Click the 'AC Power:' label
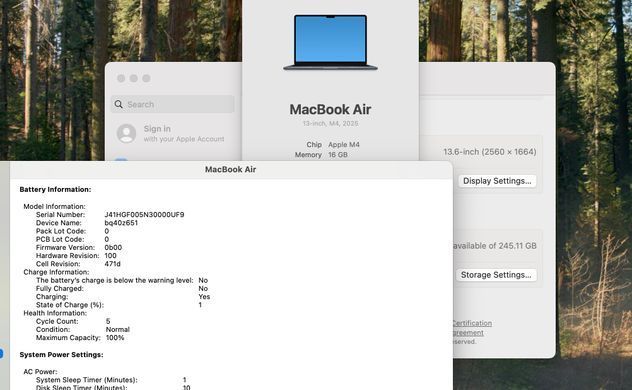The image size is (632, 390). pos(40,371)
